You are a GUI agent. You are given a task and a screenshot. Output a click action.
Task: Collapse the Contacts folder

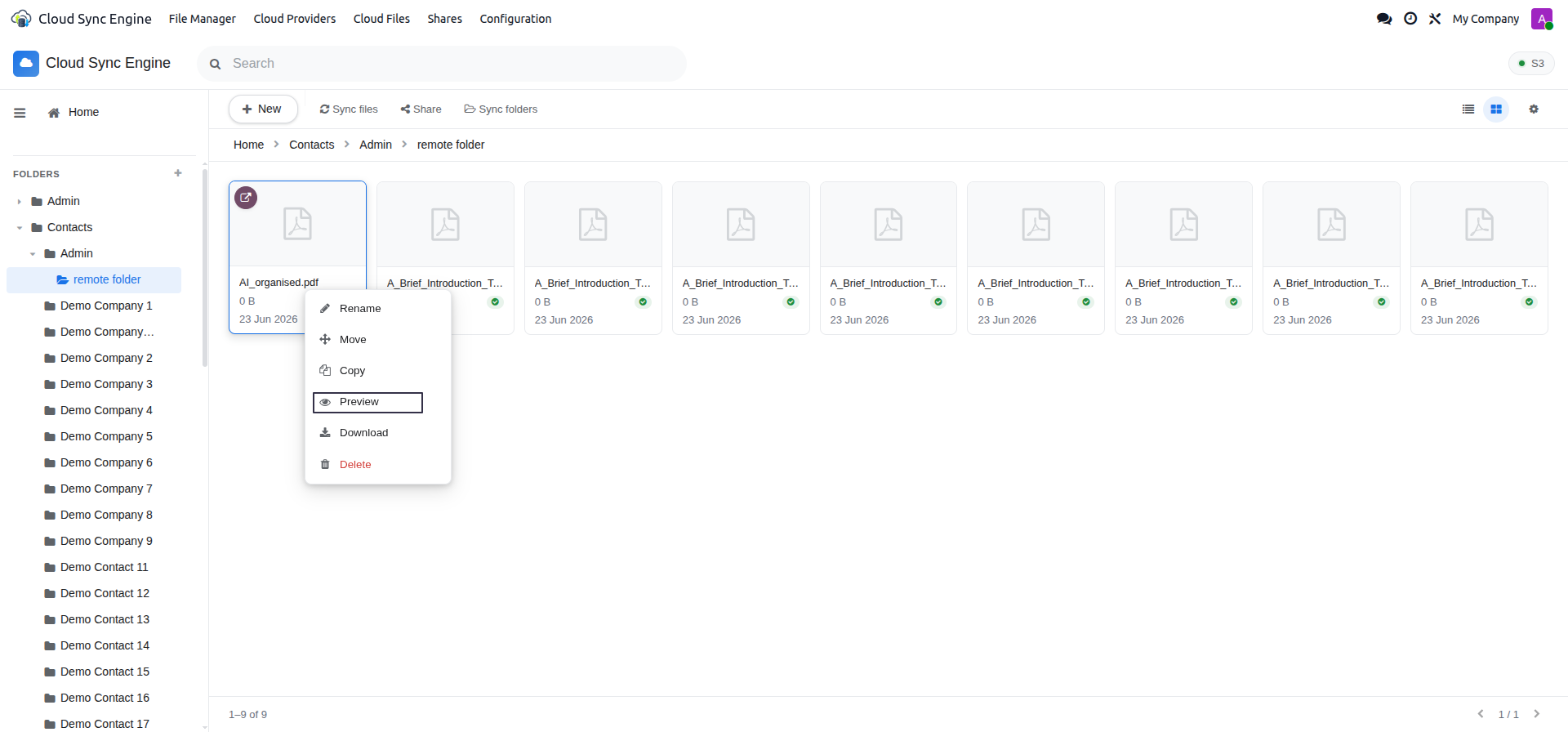pos(19,228)
